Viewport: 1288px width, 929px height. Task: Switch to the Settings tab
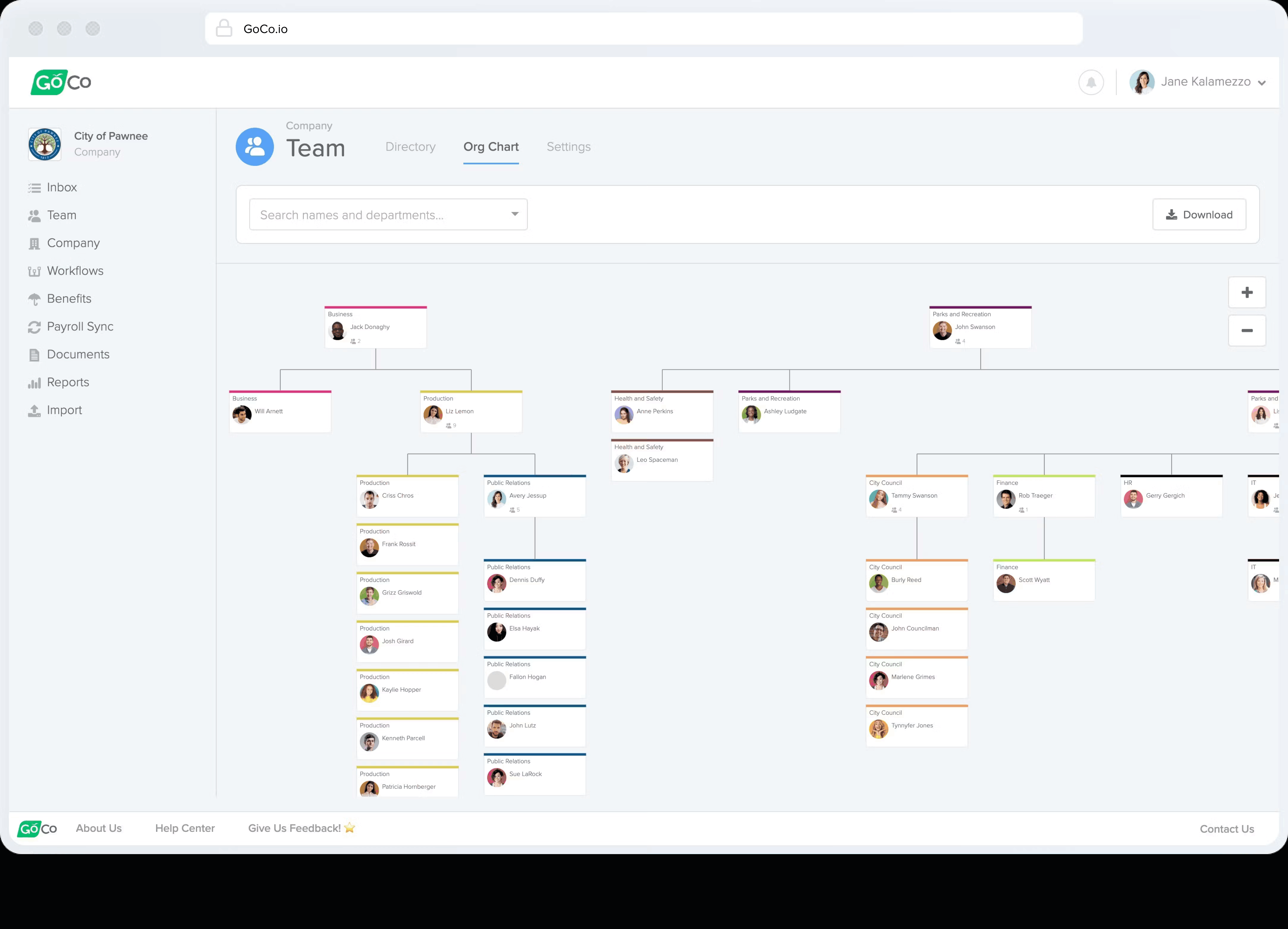[568, 147]
